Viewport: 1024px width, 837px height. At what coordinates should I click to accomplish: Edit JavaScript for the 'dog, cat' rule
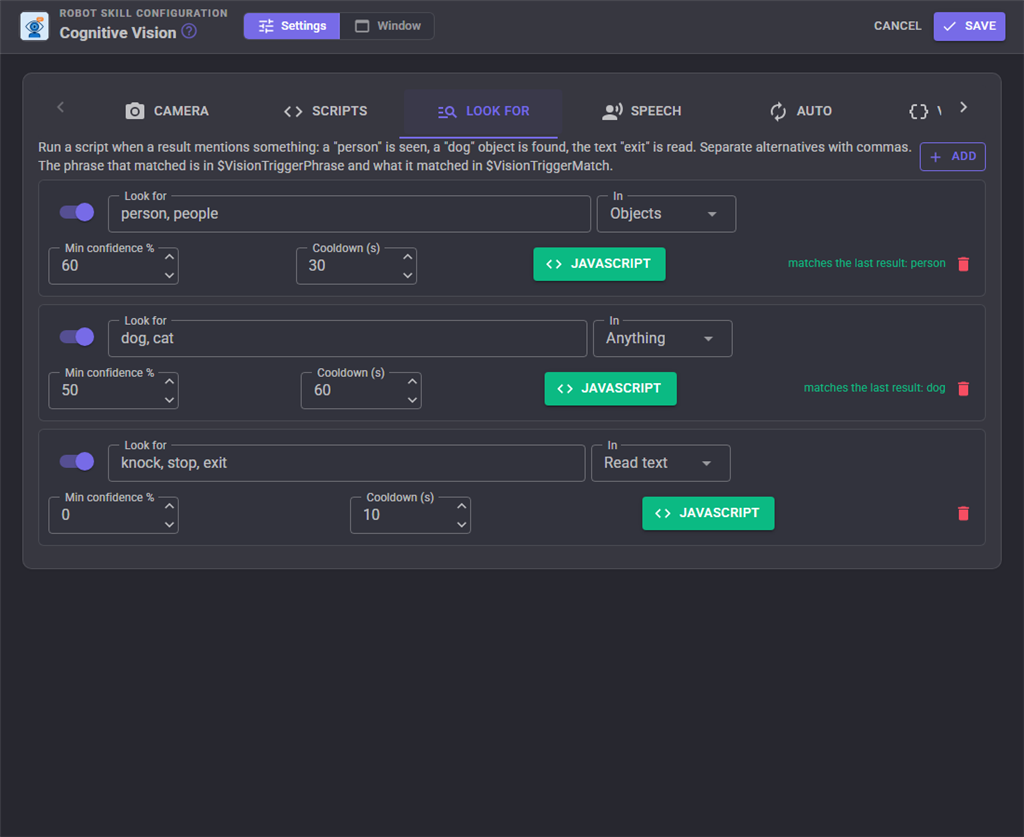click(610, 388)
